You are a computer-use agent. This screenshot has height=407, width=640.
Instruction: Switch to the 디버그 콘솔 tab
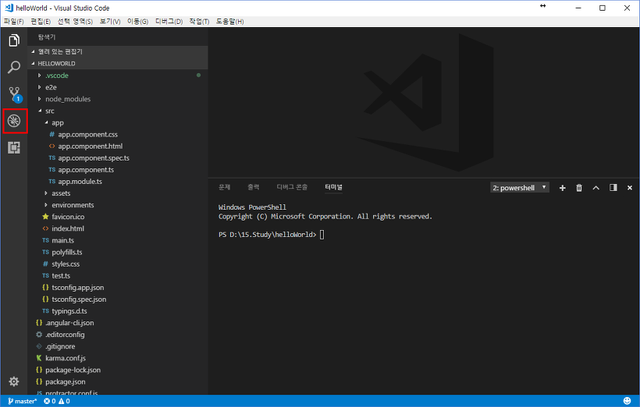[x=292, y=187]
